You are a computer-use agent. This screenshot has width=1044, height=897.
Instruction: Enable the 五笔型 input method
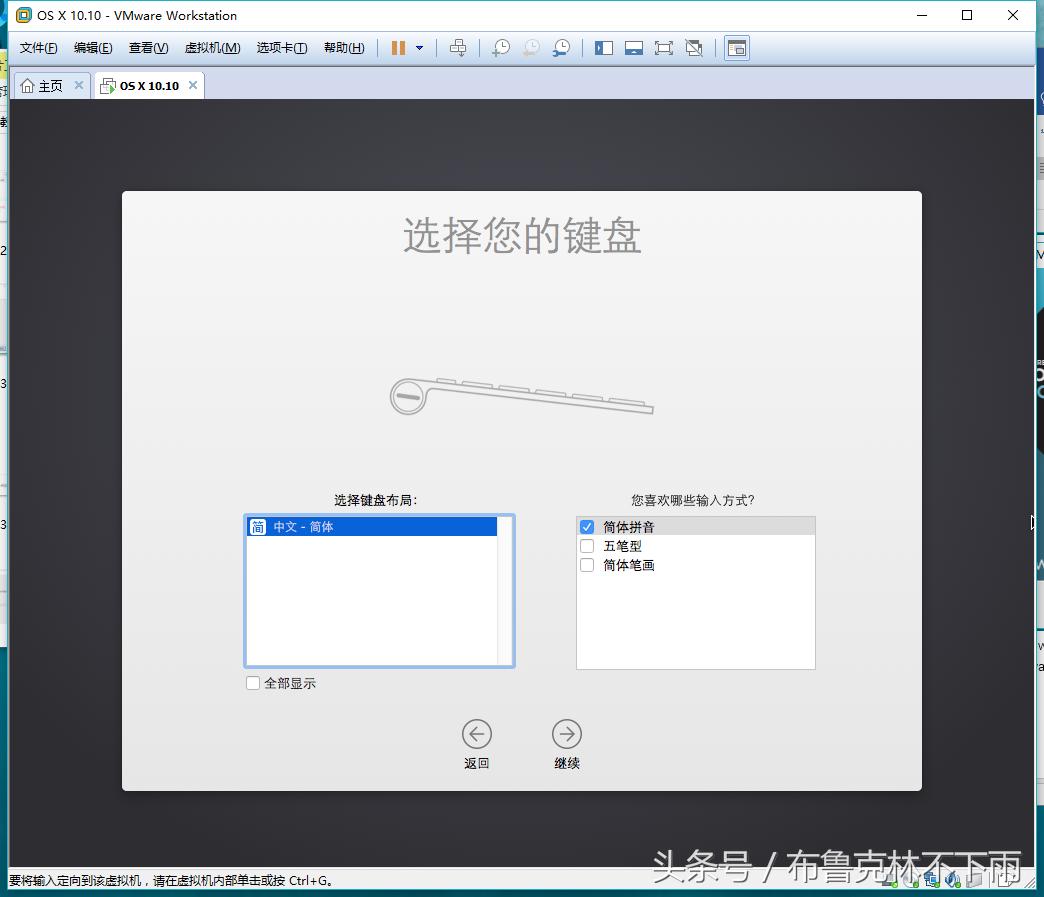[x=587, y=546]
